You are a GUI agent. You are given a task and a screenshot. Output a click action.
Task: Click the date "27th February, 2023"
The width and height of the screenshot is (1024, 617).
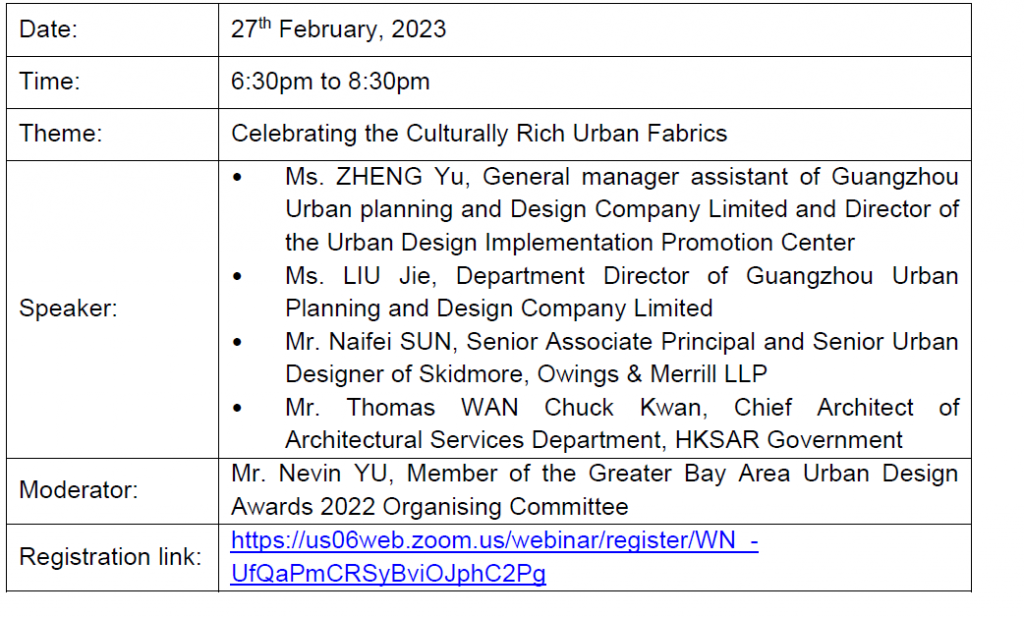tap(338, 30)
